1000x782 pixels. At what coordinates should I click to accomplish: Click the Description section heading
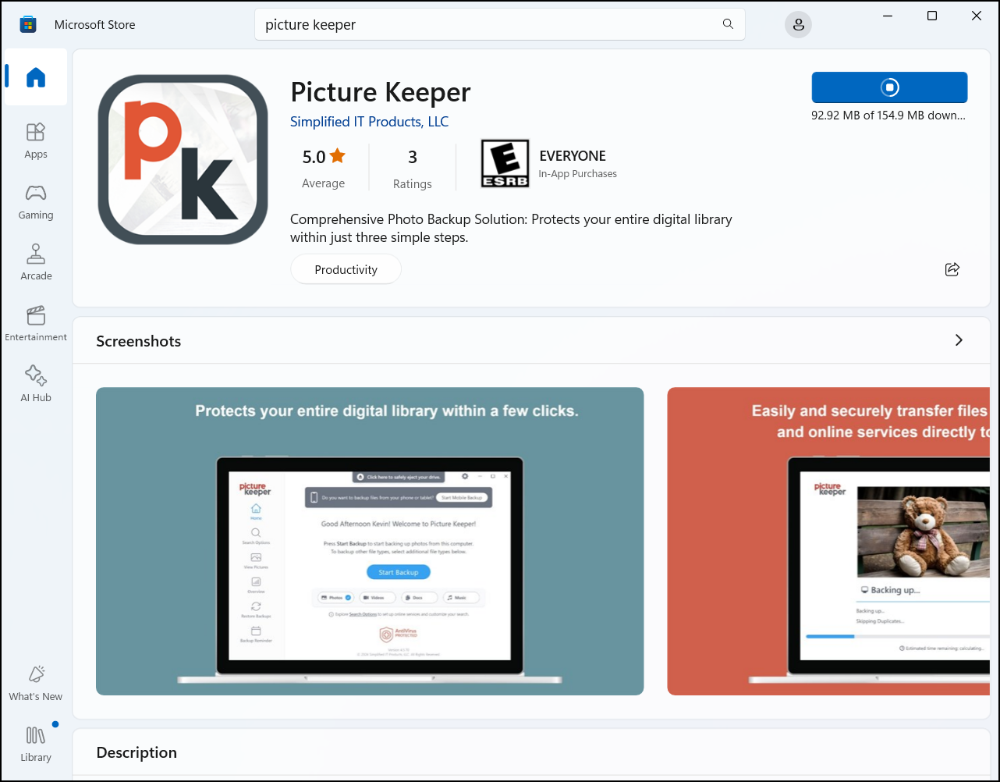tap(136, 753)
